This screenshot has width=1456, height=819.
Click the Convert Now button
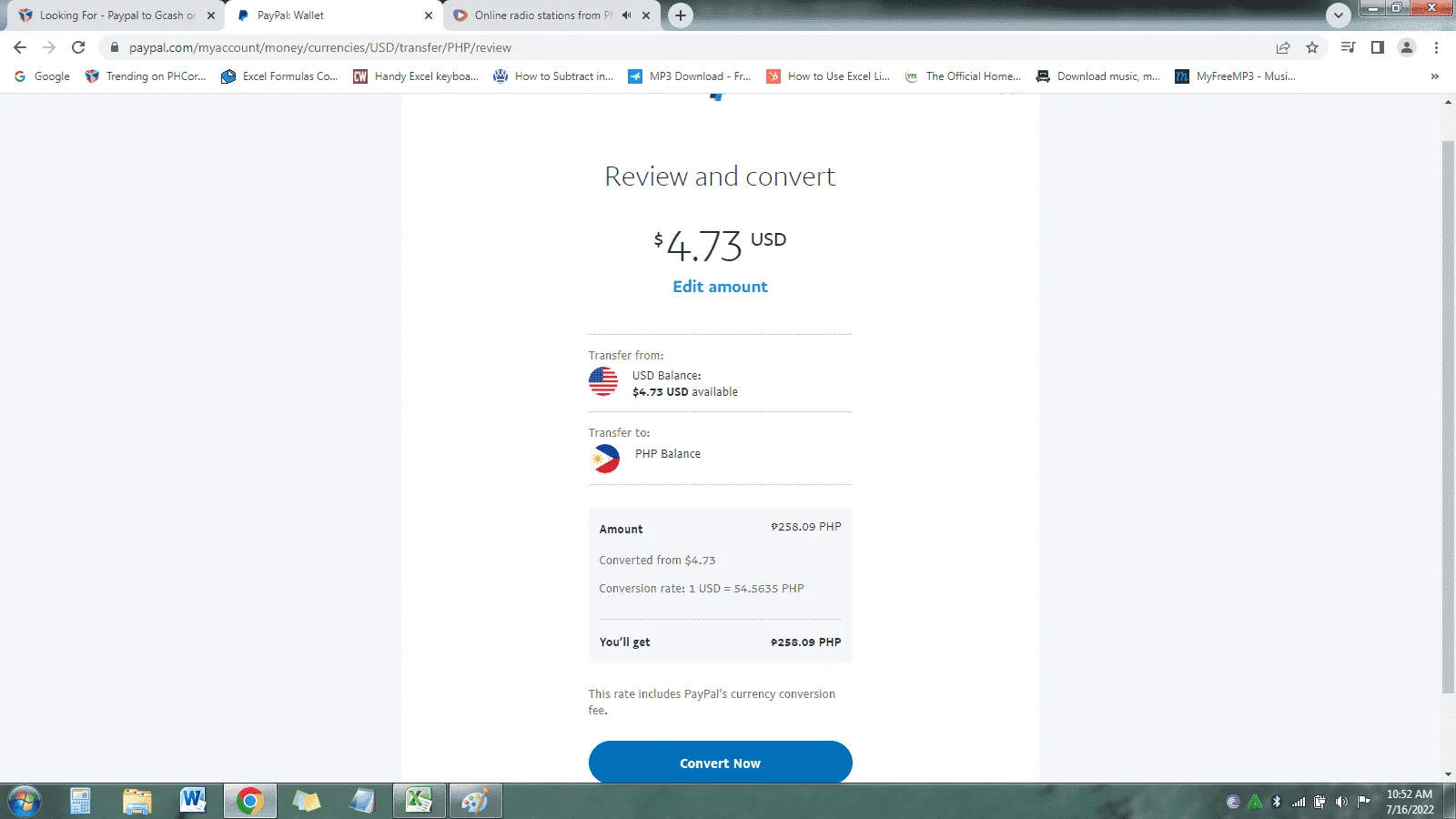click(x=720, y=763)
